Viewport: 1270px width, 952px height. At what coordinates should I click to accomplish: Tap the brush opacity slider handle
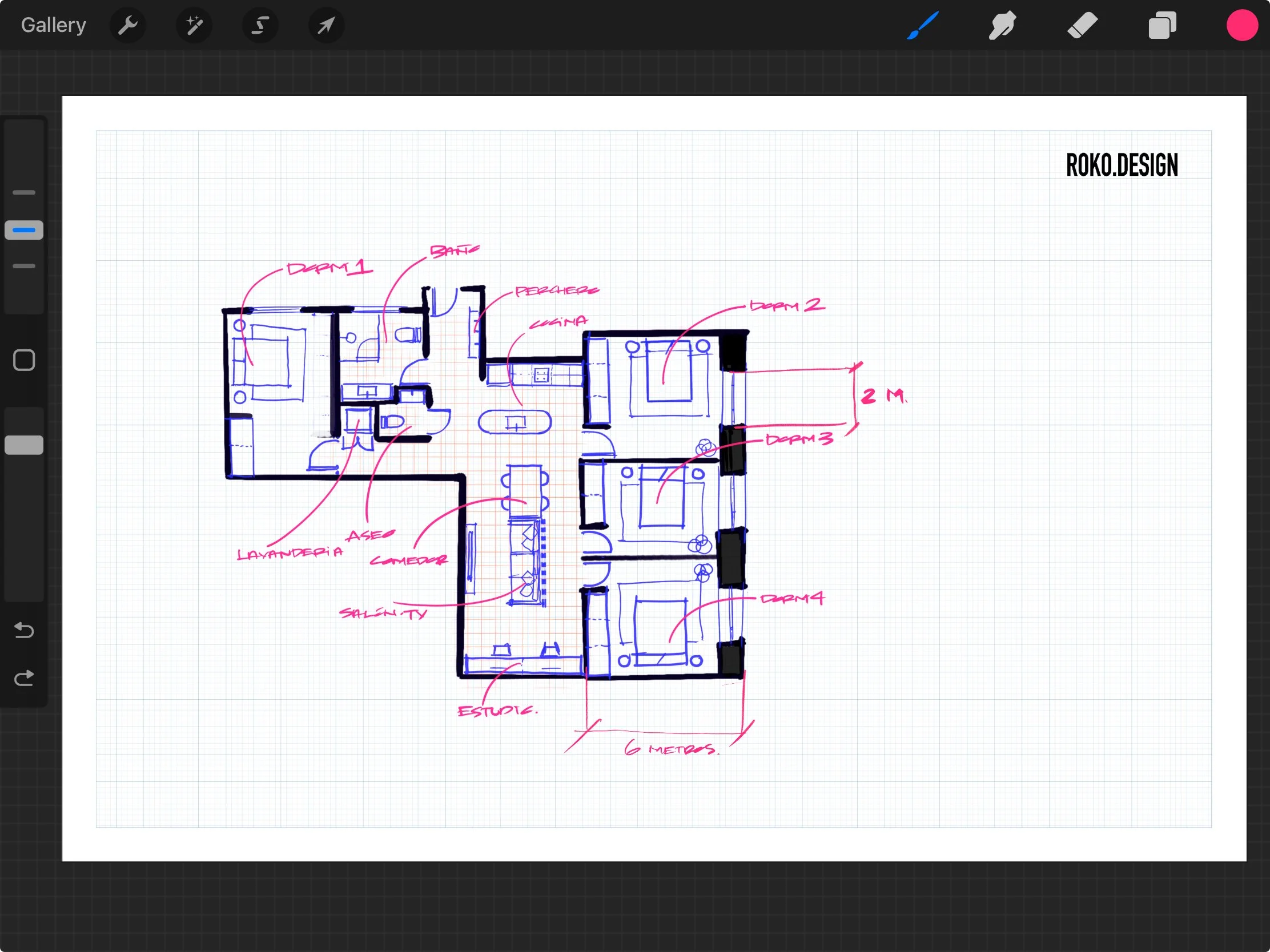pyautogui.click(x=24, y=445)
